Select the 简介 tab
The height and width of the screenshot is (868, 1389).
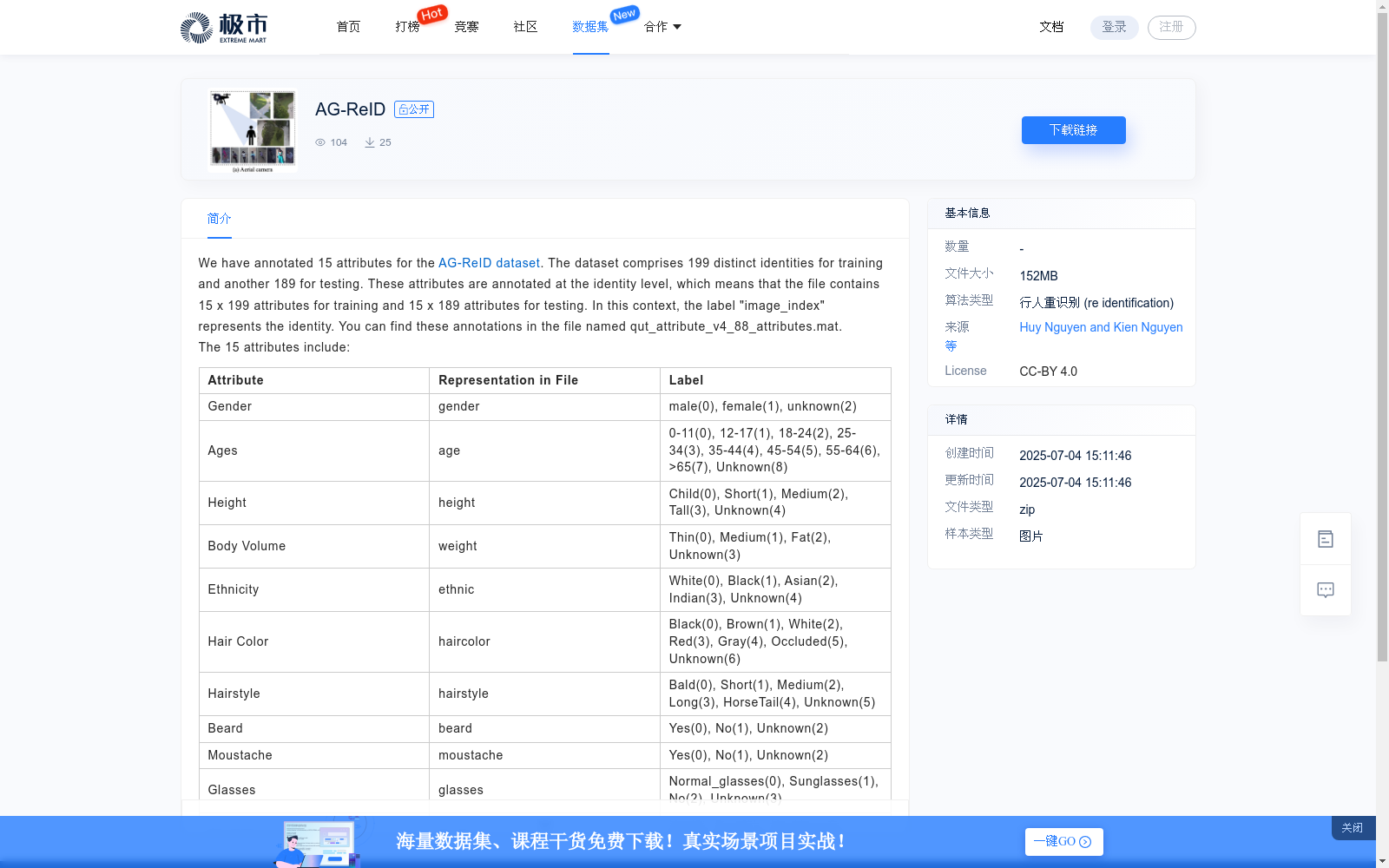click(x=219, y=219)
